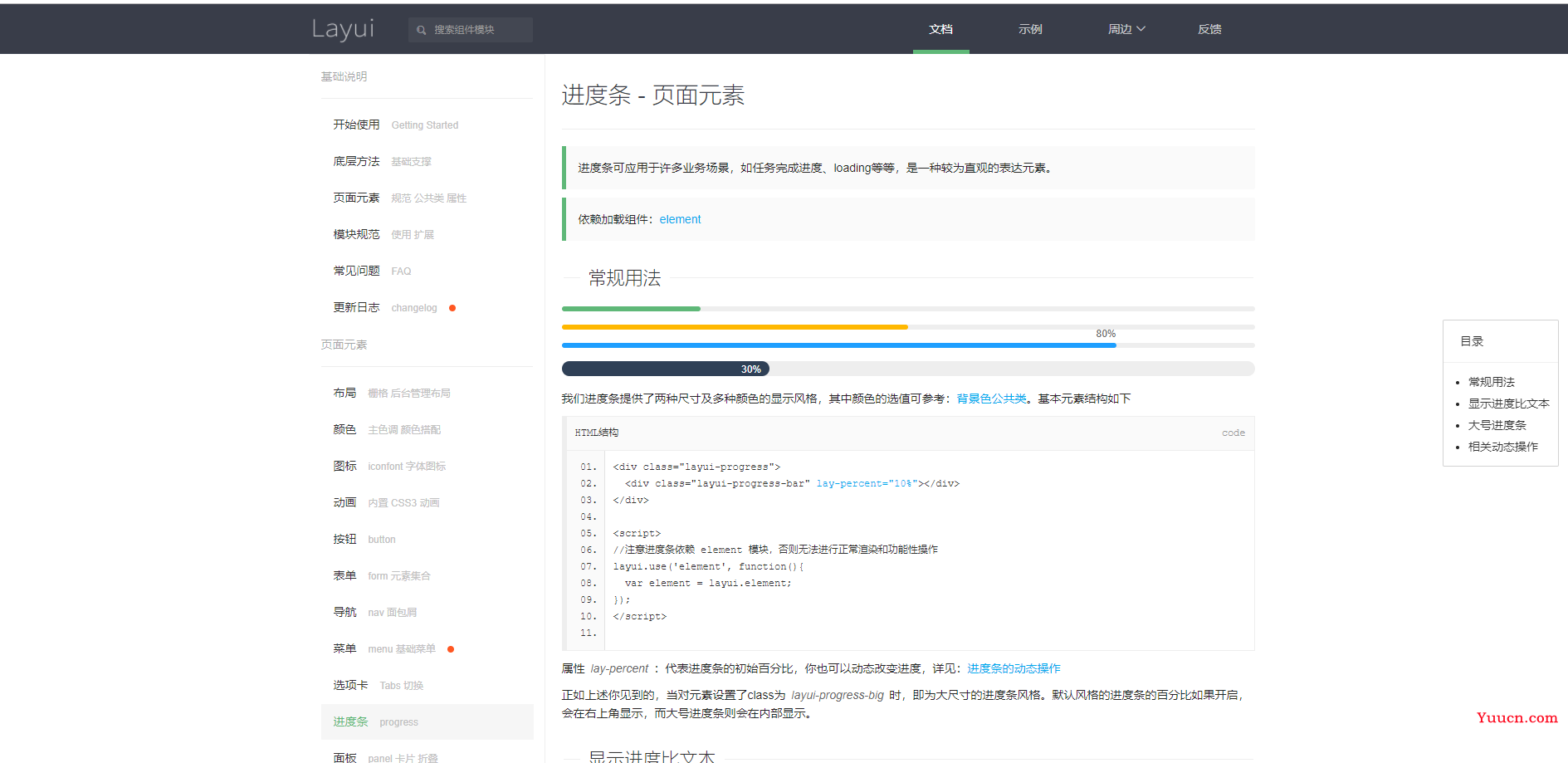The image size is (1568, 763).
Task: Focus the 搜索组件模块 search field
Action: pyautogui.click(x=471, y=30)
